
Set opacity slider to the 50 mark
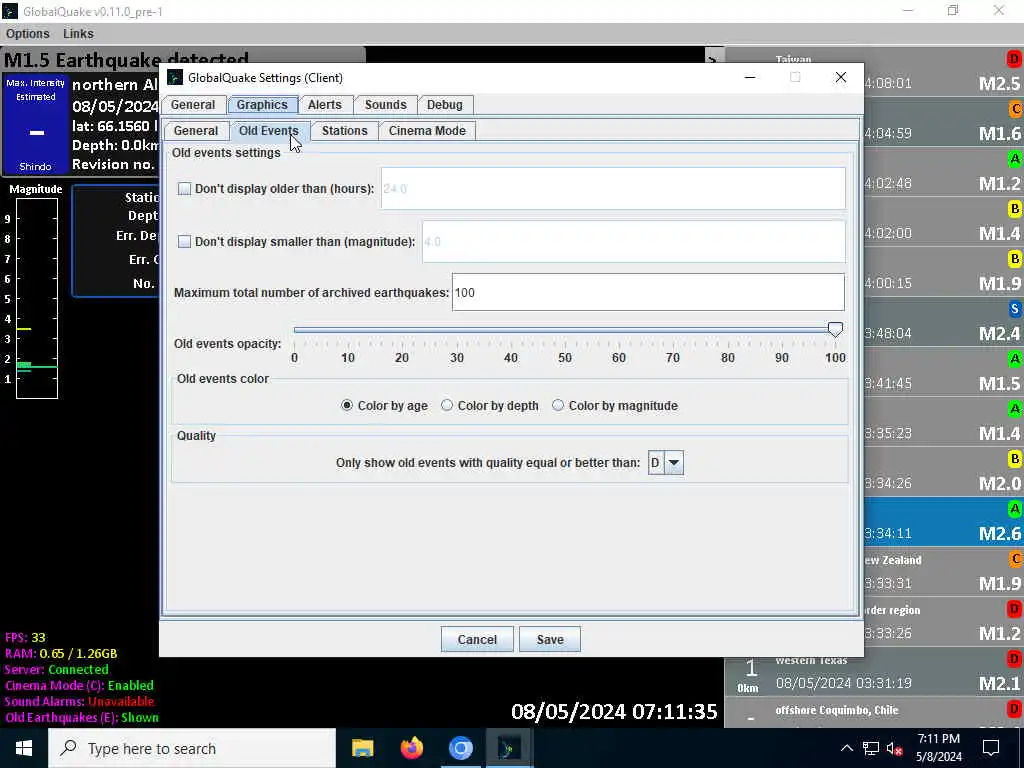click(565, 330)
